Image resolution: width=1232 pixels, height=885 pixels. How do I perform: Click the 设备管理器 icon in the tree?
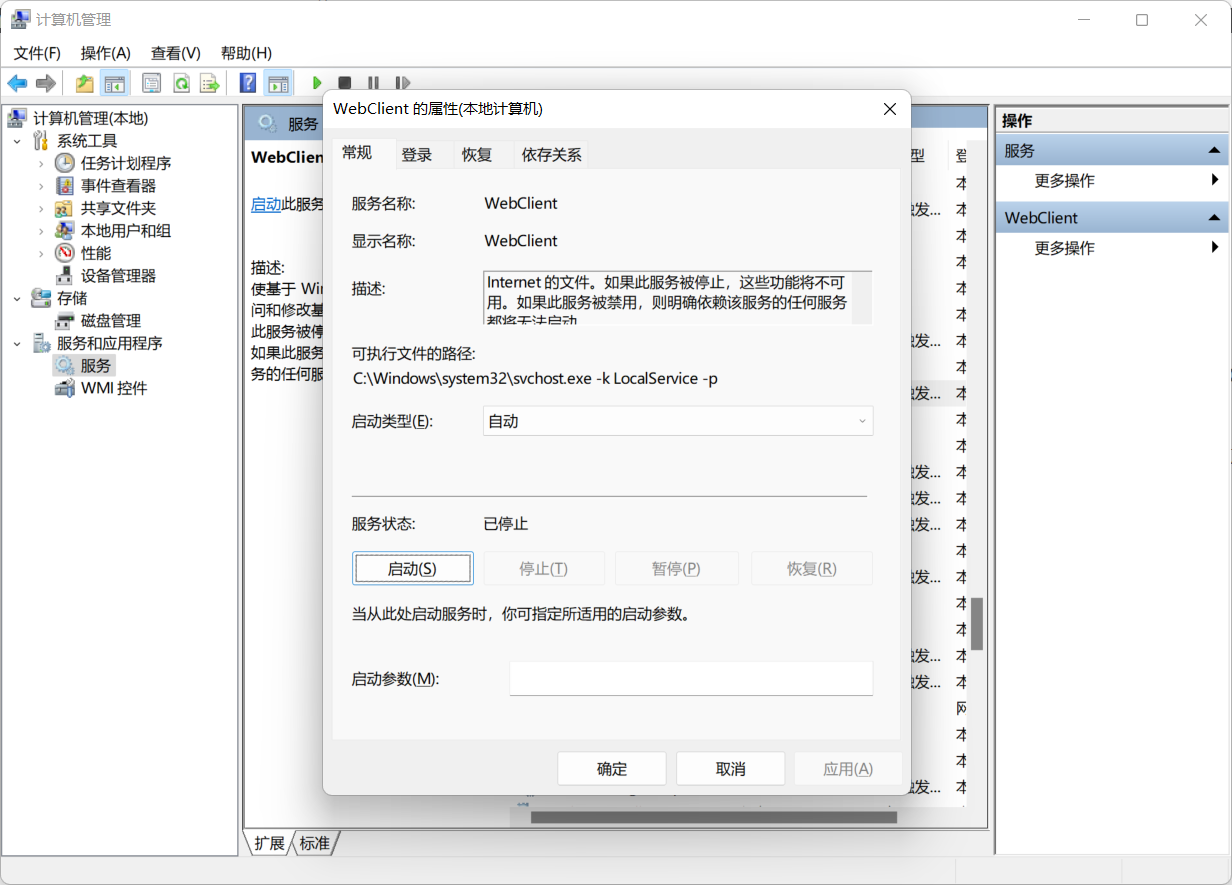(x=64, y=276)
